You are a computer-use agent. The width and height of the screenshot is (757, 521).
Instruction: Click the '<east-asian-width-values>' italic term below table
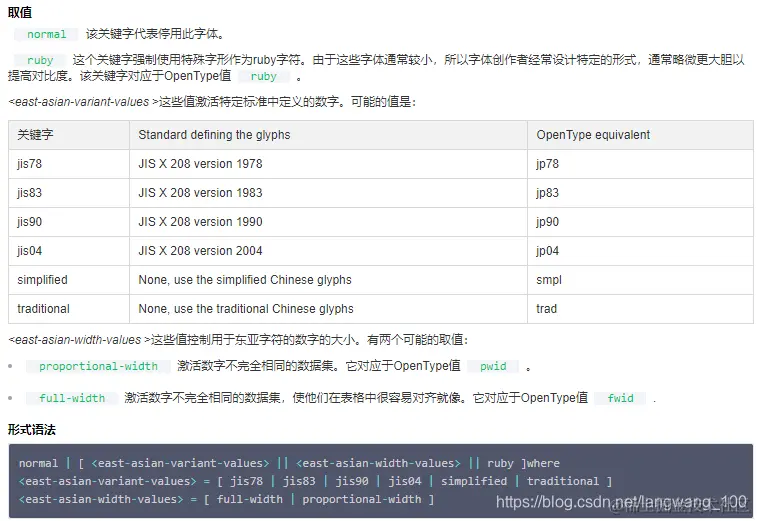(x=79, y=340)
